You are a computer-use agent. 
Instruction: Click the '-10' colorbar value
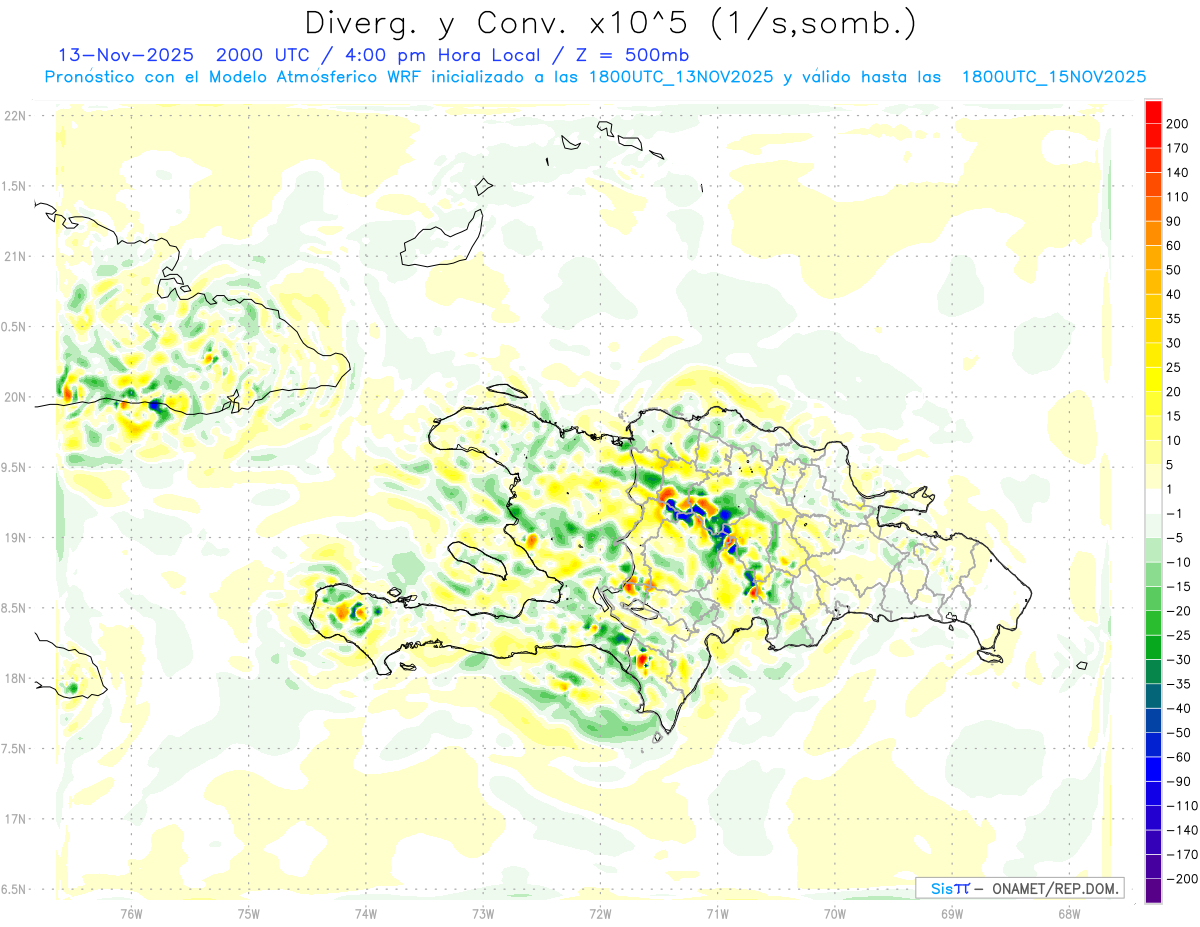1180,562
